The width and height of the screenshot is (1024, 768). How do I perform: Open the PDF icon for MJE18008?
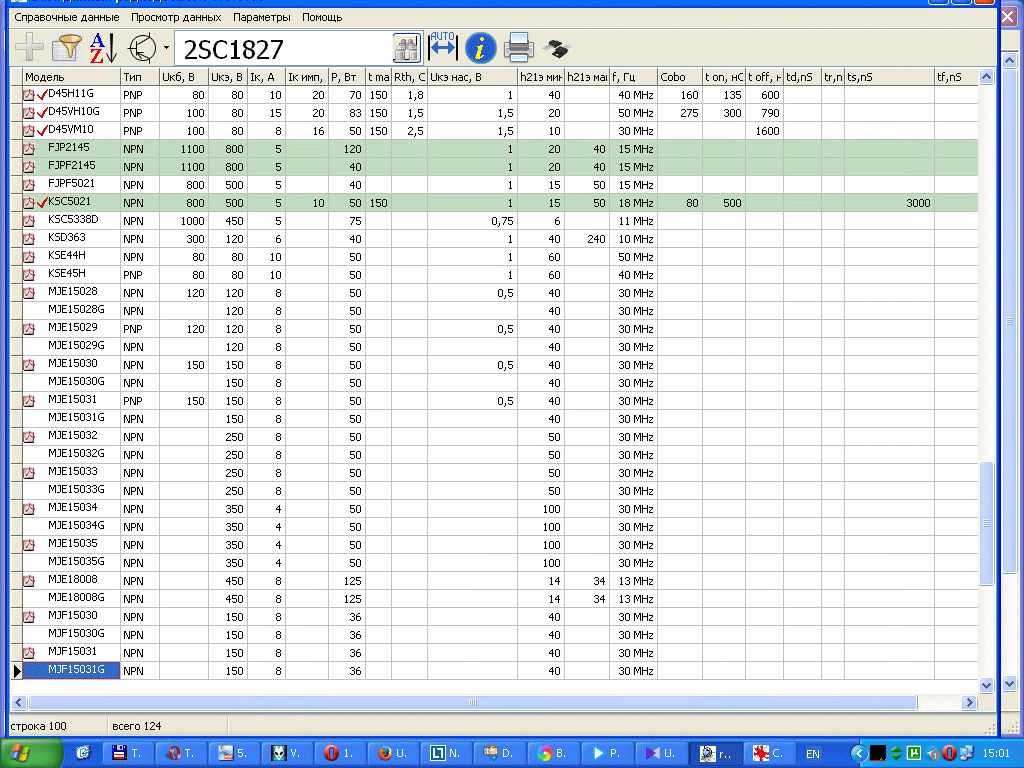(x=29, y=581)
